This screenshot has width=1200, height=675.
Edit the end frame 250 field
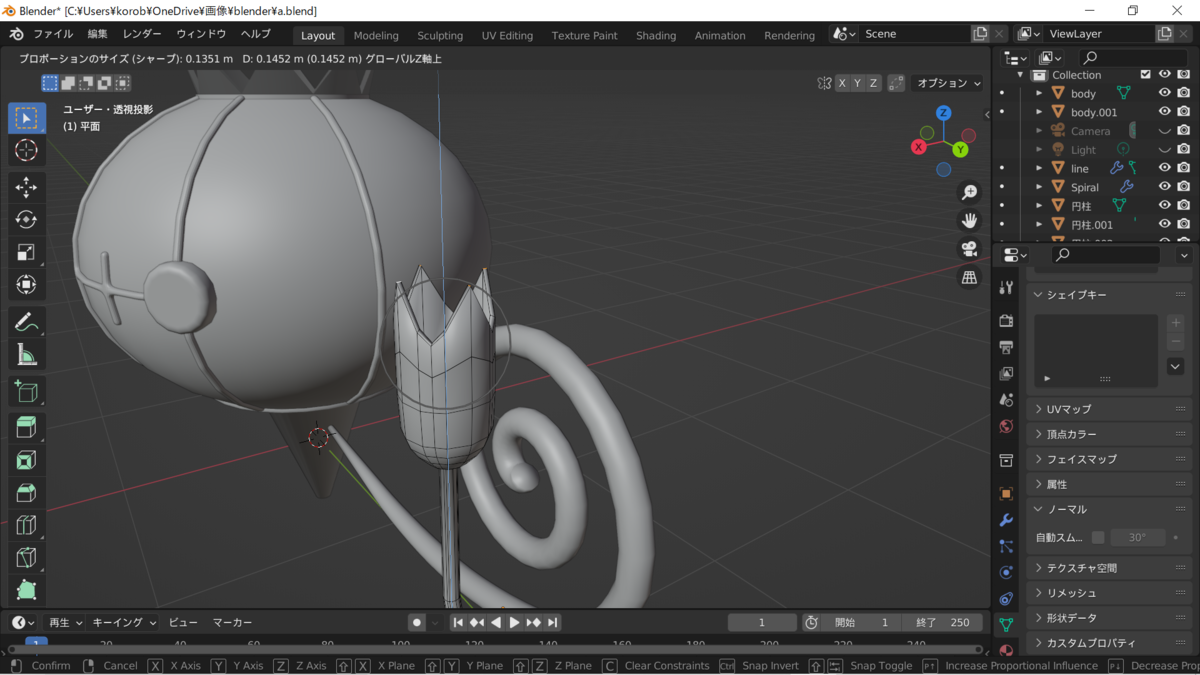click(941, 622)
